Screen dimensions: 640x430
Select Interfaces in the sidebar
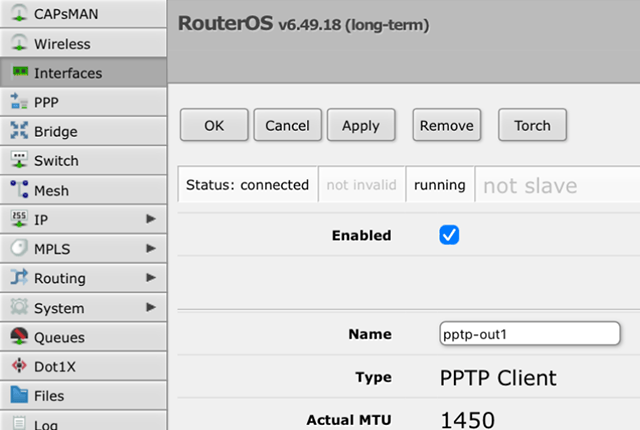pos(83,73)
